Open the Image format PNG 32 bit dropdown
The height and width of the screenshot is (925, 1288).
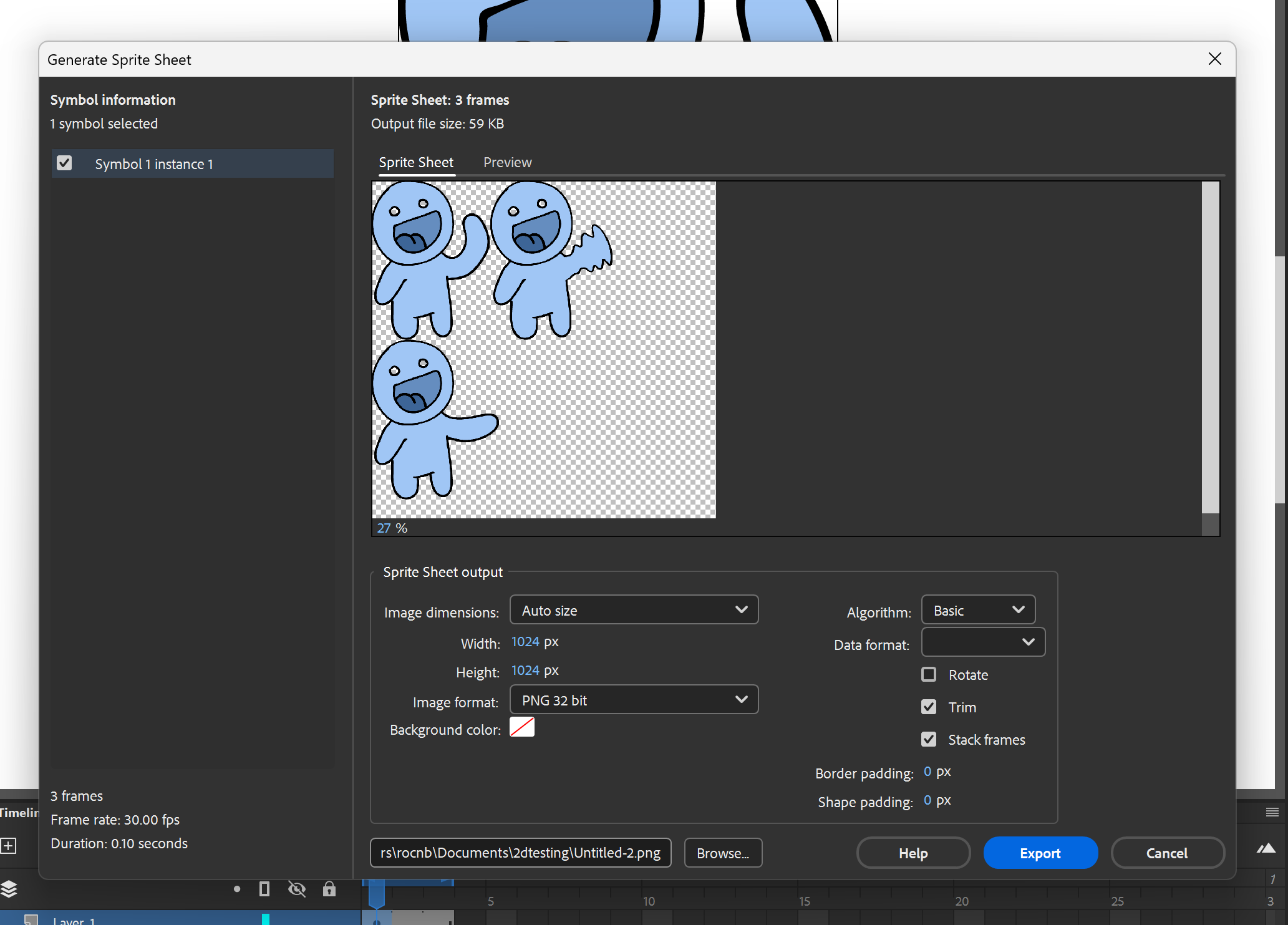click(634, 700)
